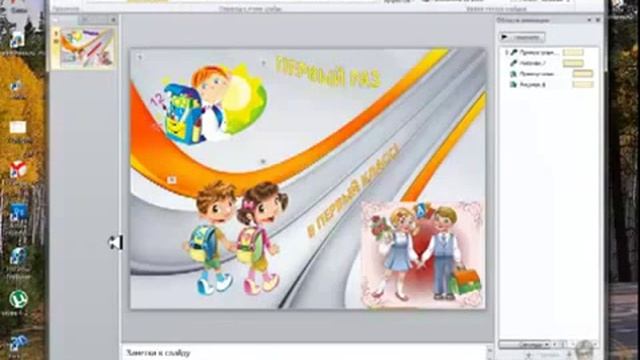Open the animation pane options dropdown arrow
The image size is (640, 360).
pyautogui.click(x=589, y=20)
